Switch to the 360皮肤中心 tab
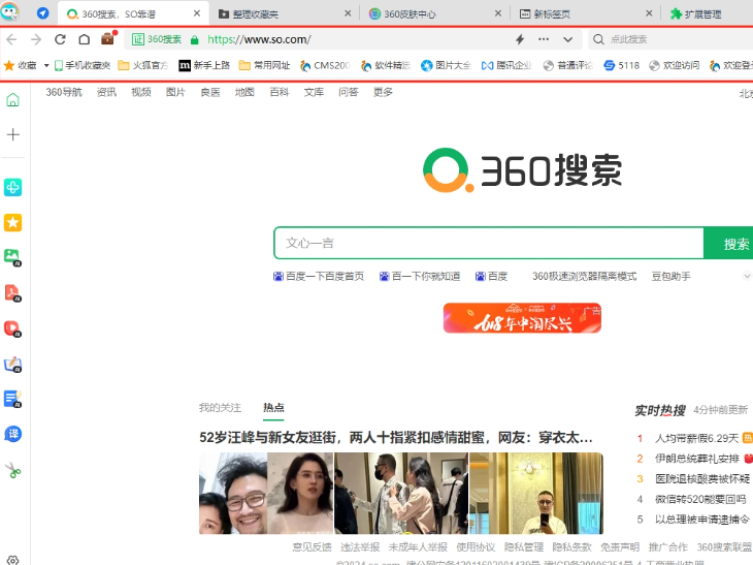 (x=435, y=14)
